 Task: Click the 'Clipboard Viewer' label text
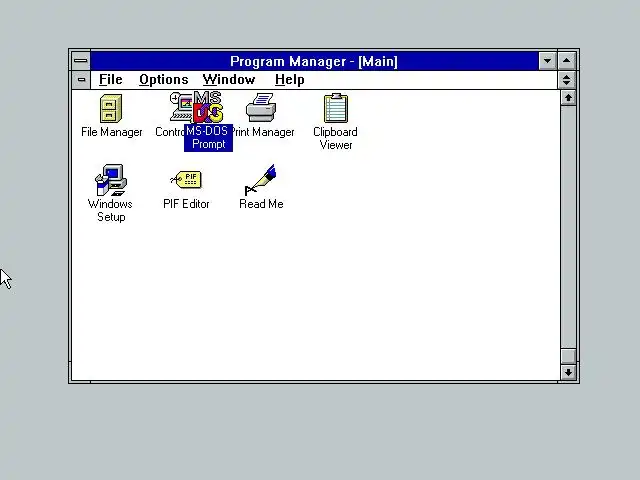[336, 138]
